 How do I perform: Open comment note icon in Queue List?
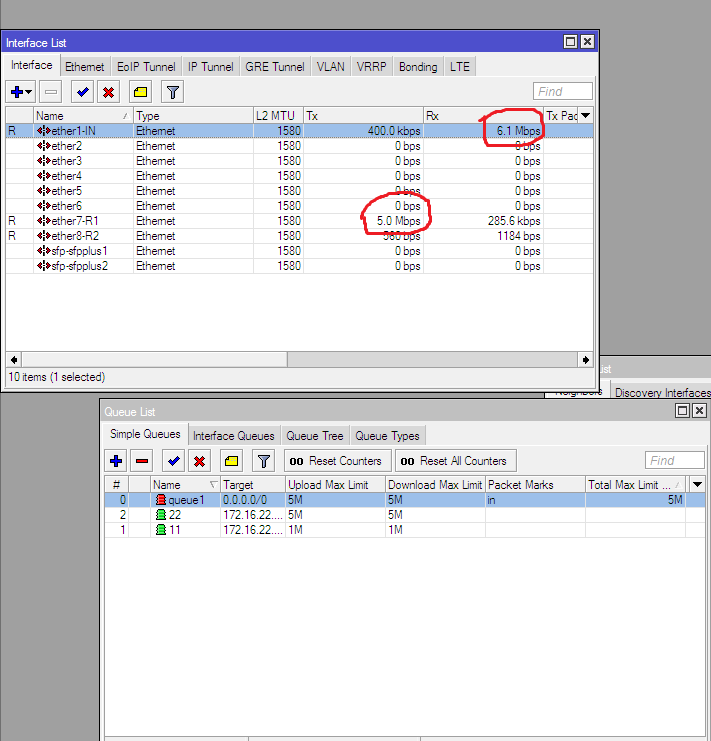click(231, 461)
